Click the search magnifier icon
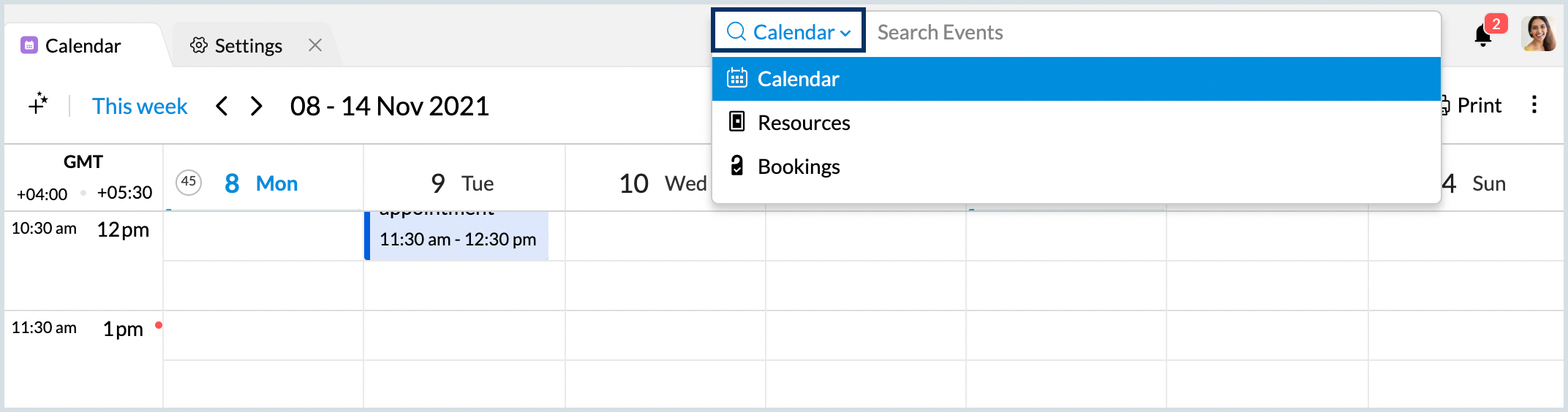The width and height of the screenshot is (1568, 412). (x=736, y=32)
